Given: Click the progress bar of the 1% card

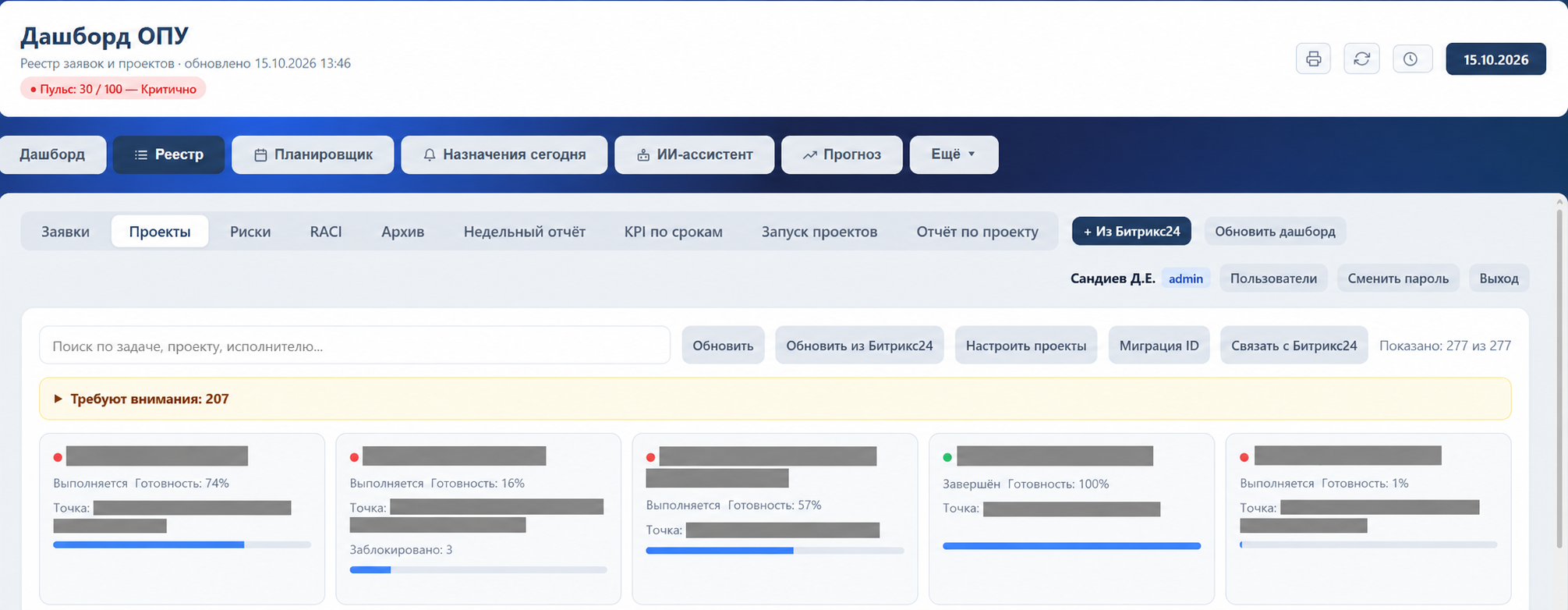Looking at the screenshot, I should coord(1368,544).
